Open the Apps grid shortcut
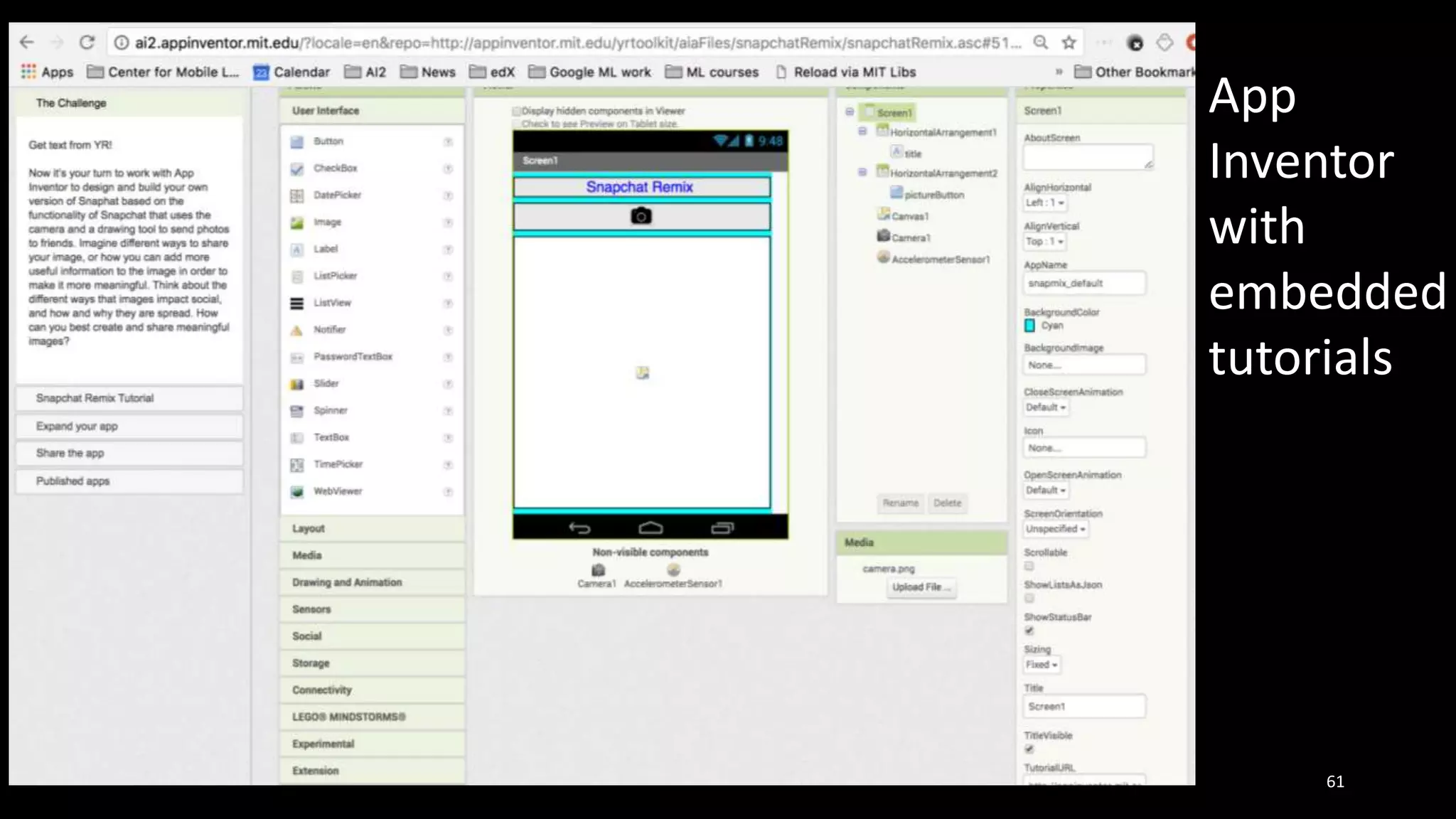Image resolution: width=1456 pixels, height=819 pixels. pyautogui.click(x=47, y=72)
